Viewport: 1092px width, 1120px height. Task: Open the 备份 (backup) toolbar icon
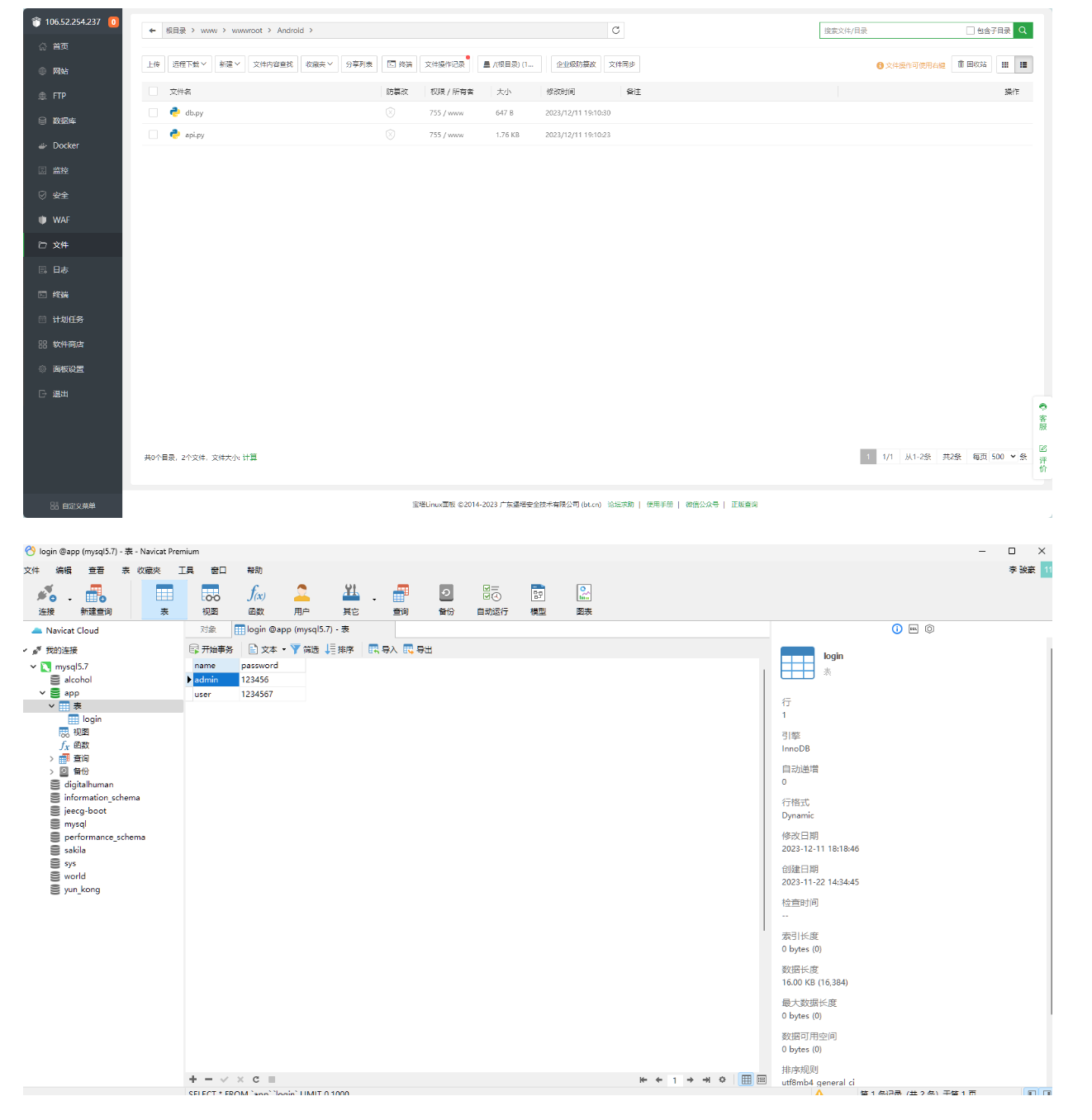446,599
